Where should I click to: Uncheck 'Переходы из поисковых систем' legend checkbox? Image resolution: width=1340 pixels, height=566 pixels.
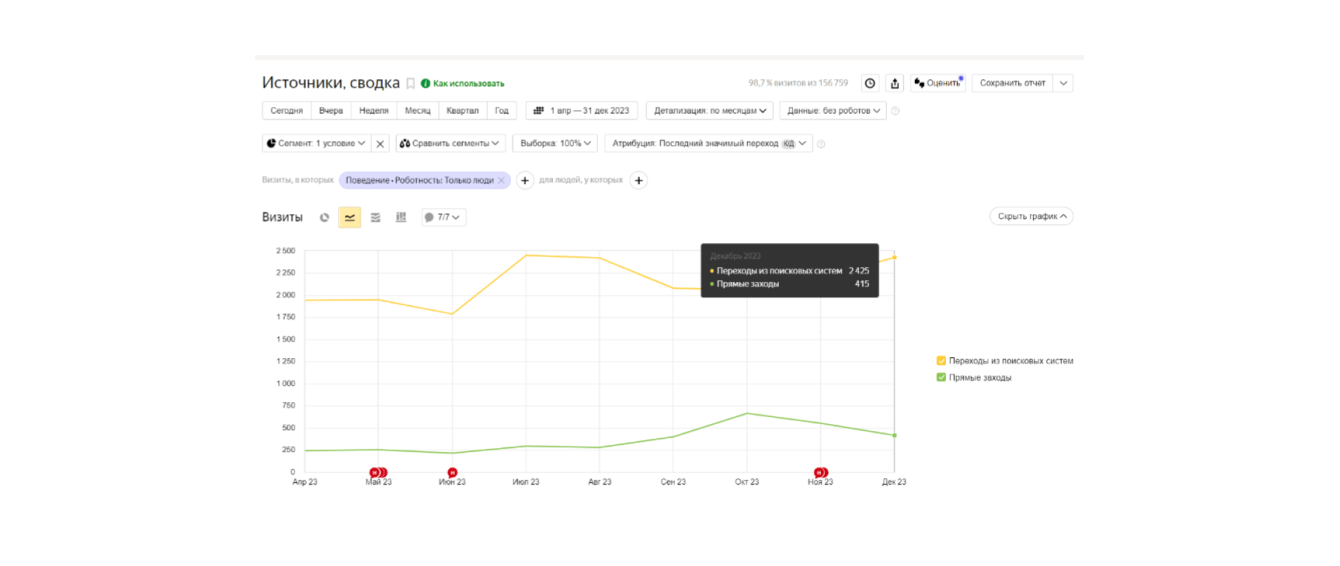pos(941,361)
